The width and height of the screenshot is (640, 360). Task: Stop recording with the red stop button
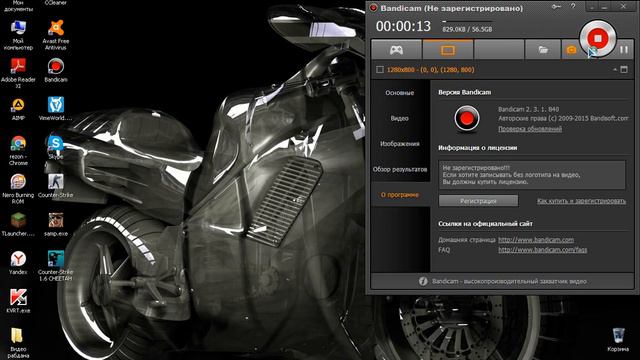(x=598, y=38)
